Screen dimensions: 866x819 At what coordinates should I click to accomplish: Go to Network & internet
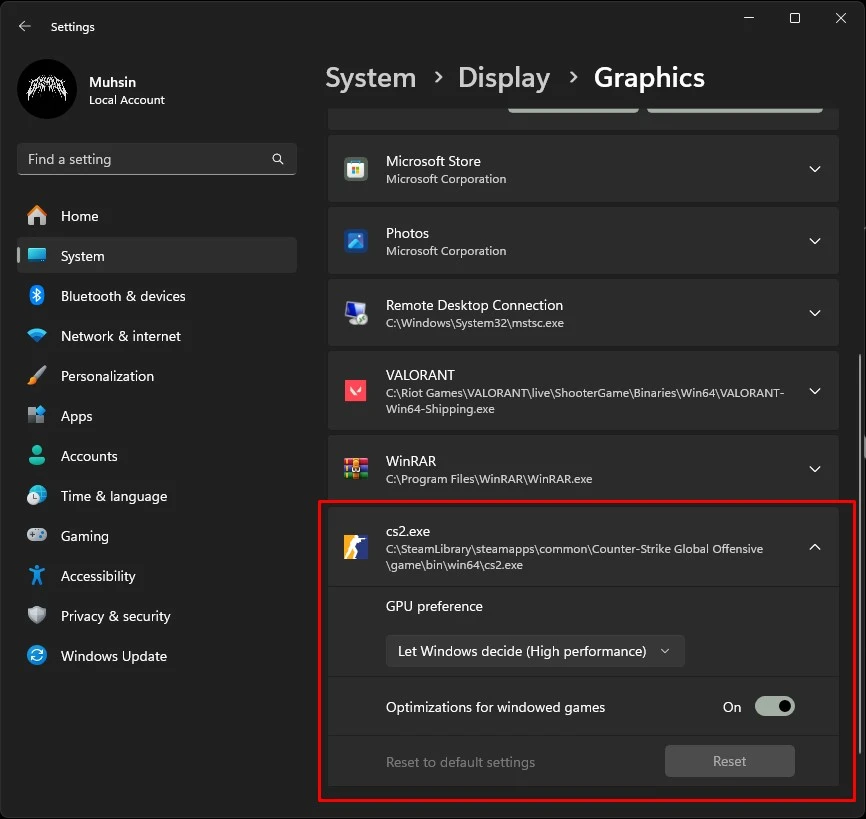[157, 336]
